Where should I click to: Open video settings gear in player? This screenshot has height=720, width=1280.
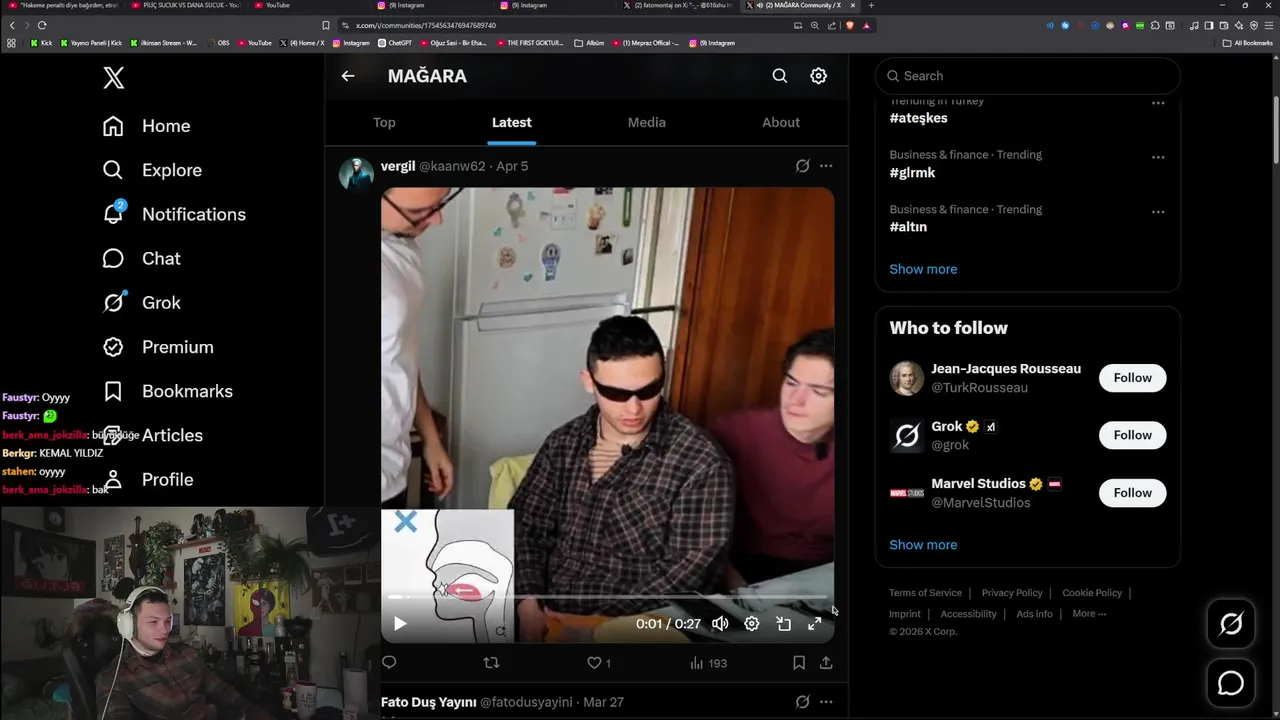click(752, 623)
